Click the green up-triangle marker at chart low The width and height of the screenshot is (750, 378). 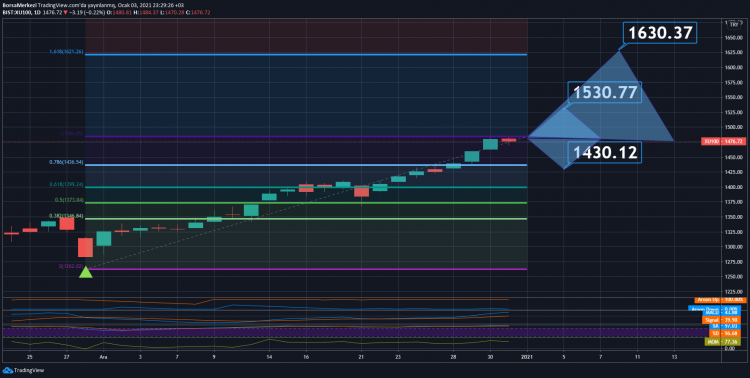[x=86, y=273]
